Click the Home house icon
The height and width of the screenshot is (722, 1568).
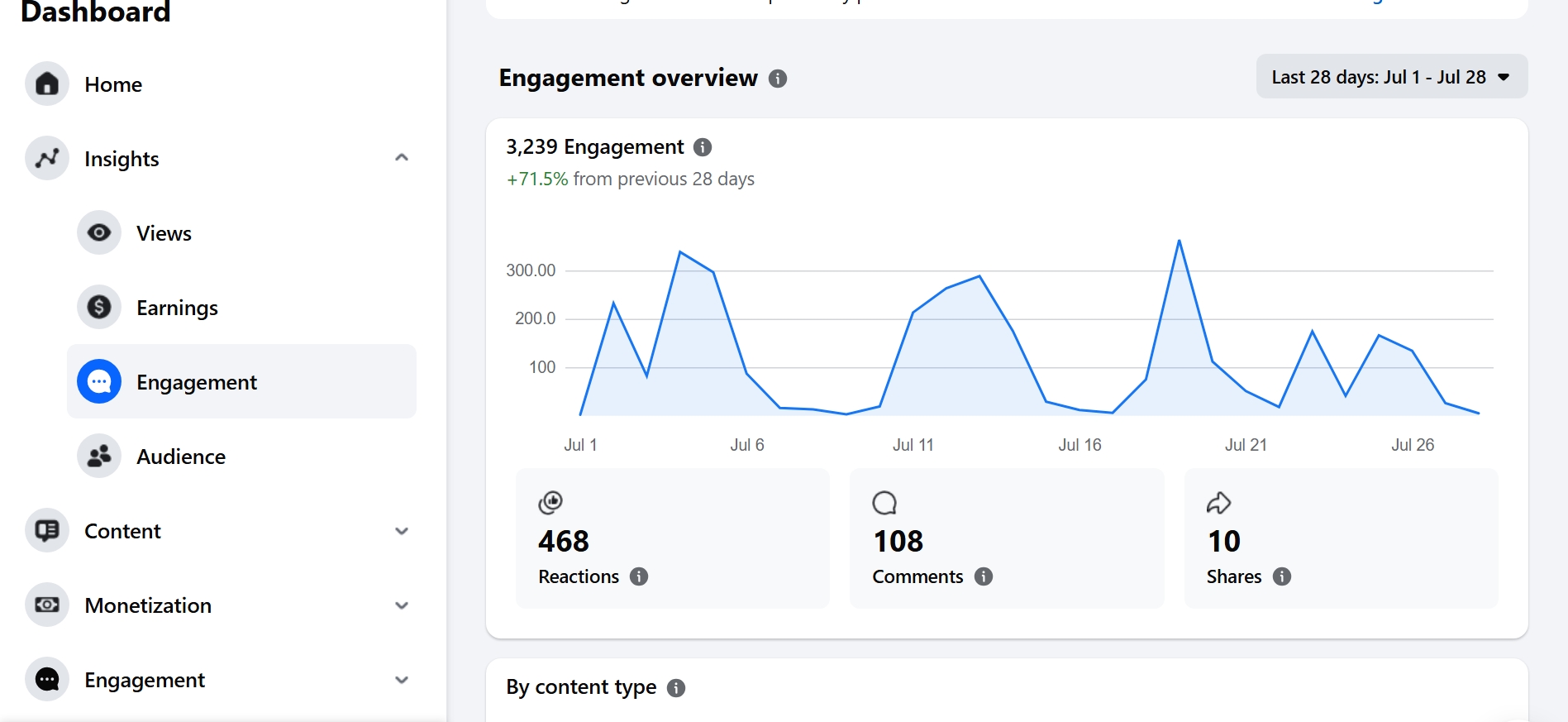(x=47, y=84)
